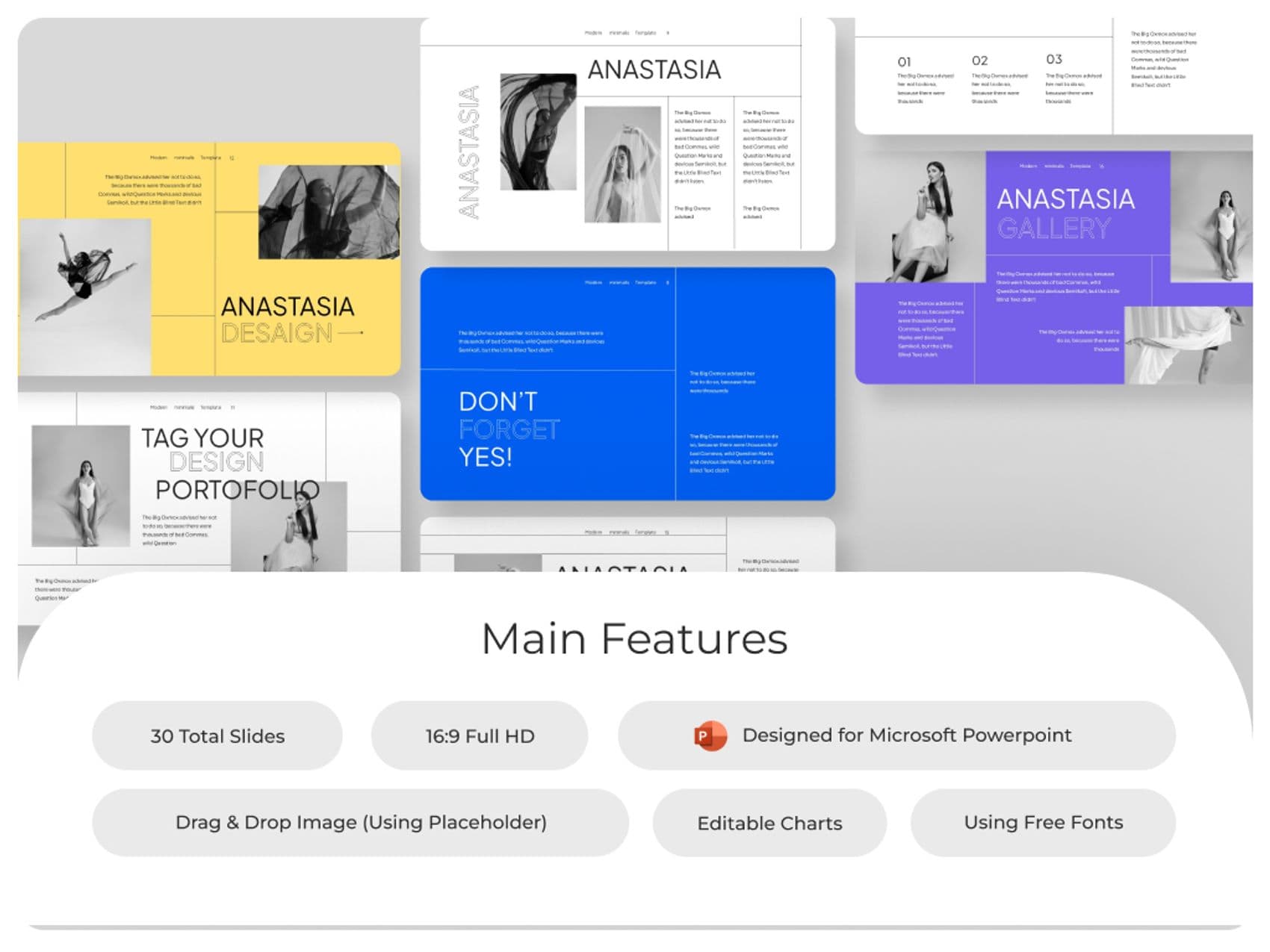Click the Main Features heading

635,639
